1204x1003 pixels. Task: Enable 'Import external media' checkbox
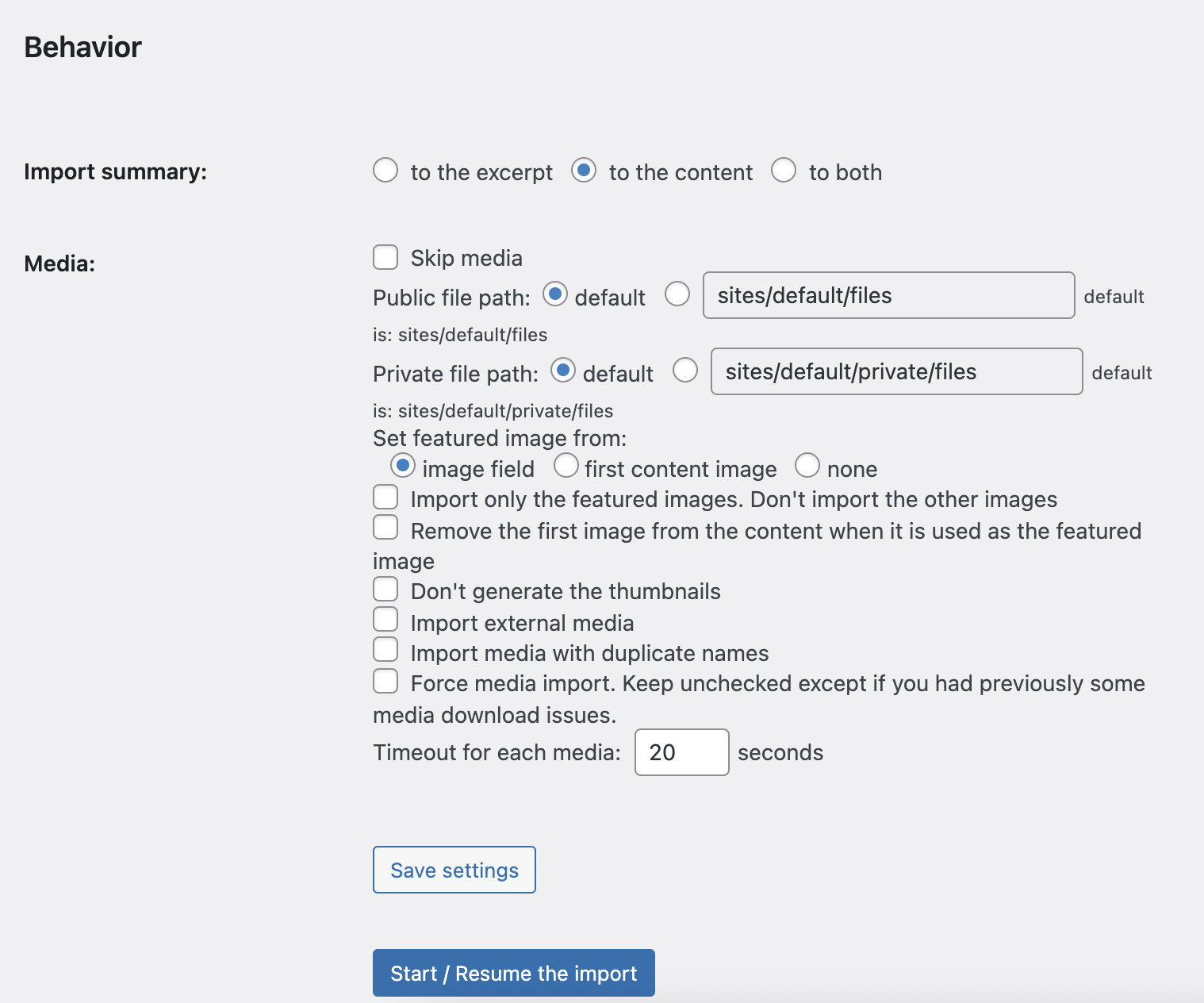pyautogui.click(x=385, y=619)
